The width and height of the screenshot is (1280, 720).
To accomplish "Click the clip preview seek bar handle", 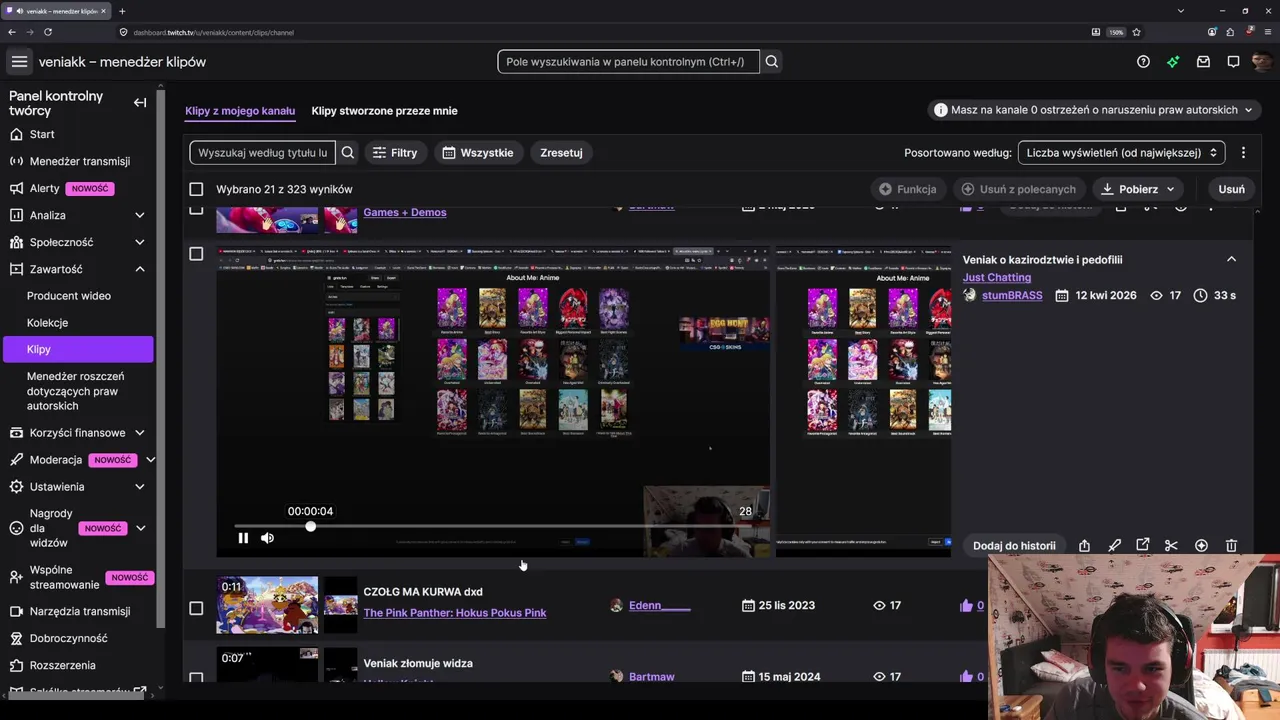I will click(x=311, y=526).
